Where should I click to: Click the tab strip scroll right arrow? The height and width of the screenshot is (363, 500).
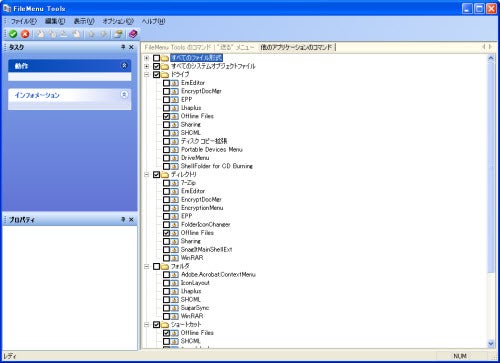pos(490,47)
